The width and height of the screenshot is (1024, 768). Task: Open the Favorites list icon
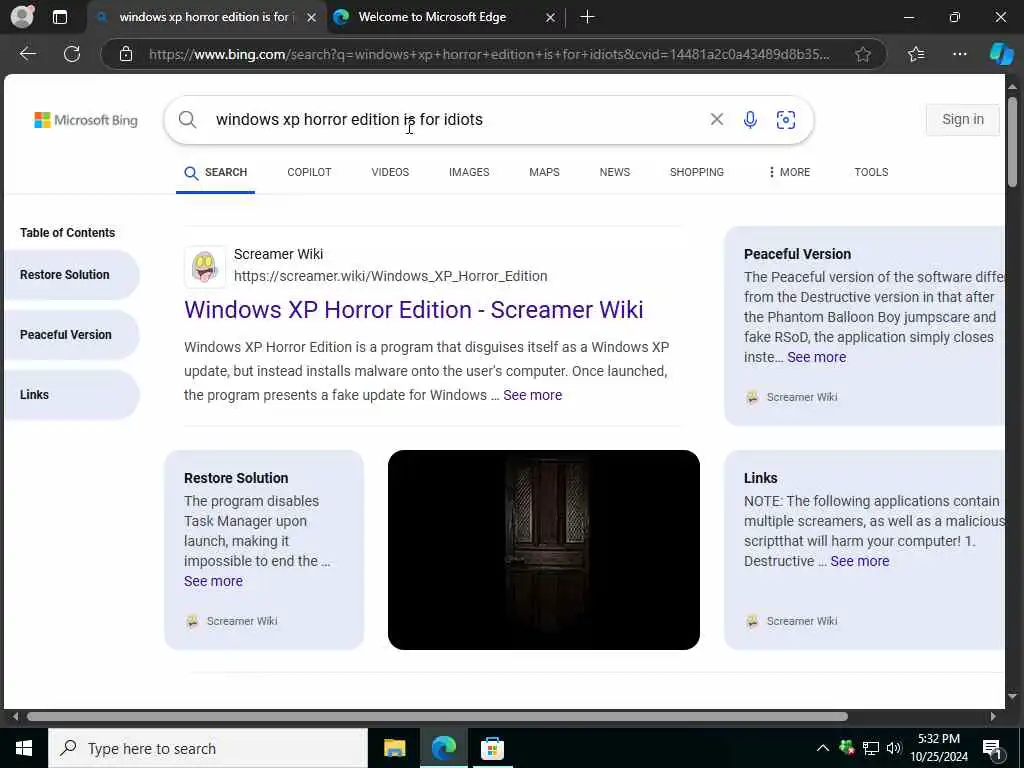point(916,54)
